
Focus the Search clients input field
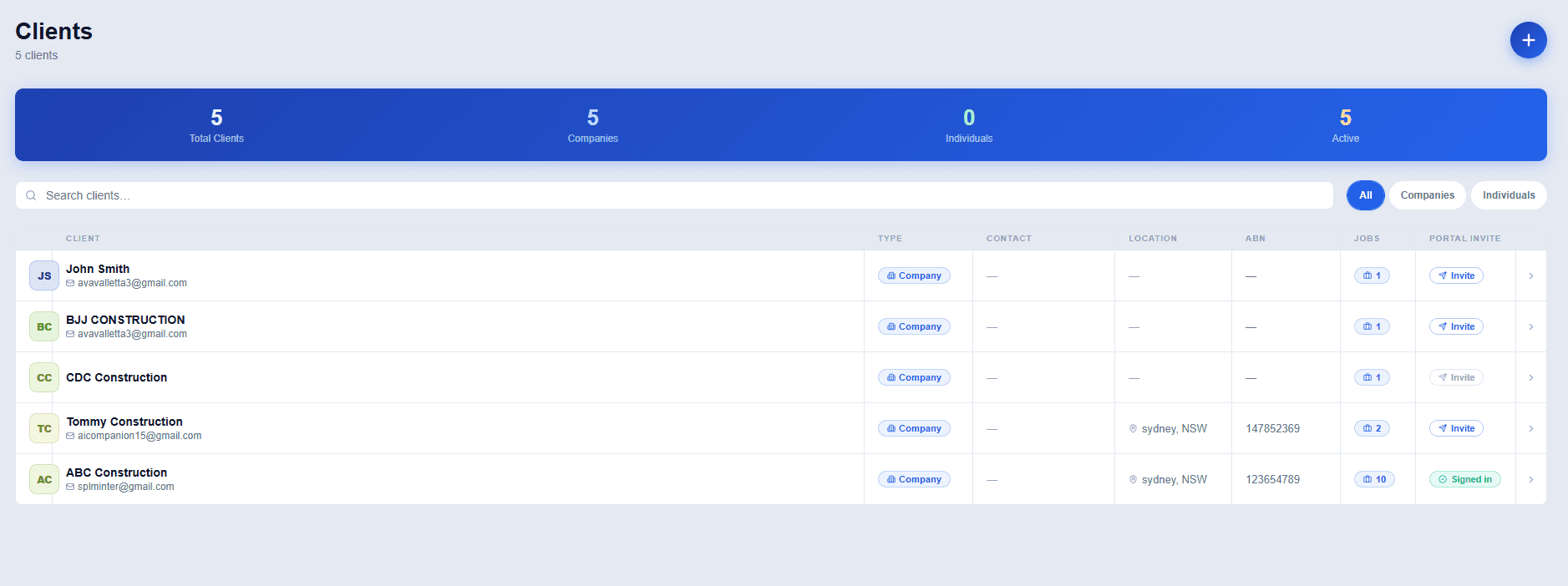(674, 195)
